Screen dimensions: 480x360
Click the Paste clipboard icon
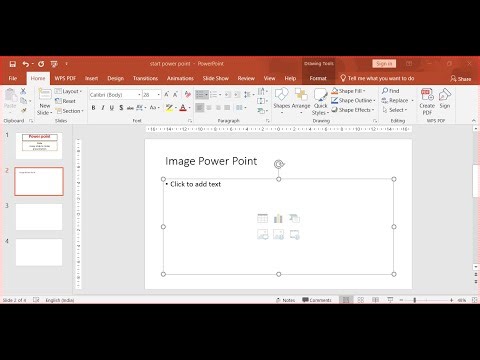[x=10, y=95]
